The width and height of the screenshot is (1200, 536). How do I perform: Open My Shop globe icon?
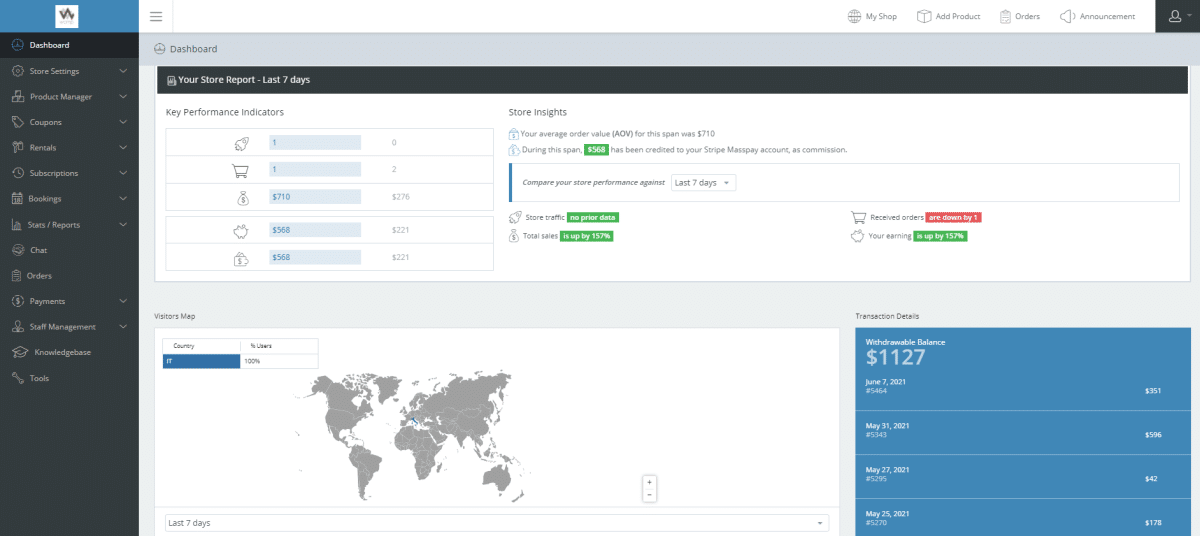(854, 16)
